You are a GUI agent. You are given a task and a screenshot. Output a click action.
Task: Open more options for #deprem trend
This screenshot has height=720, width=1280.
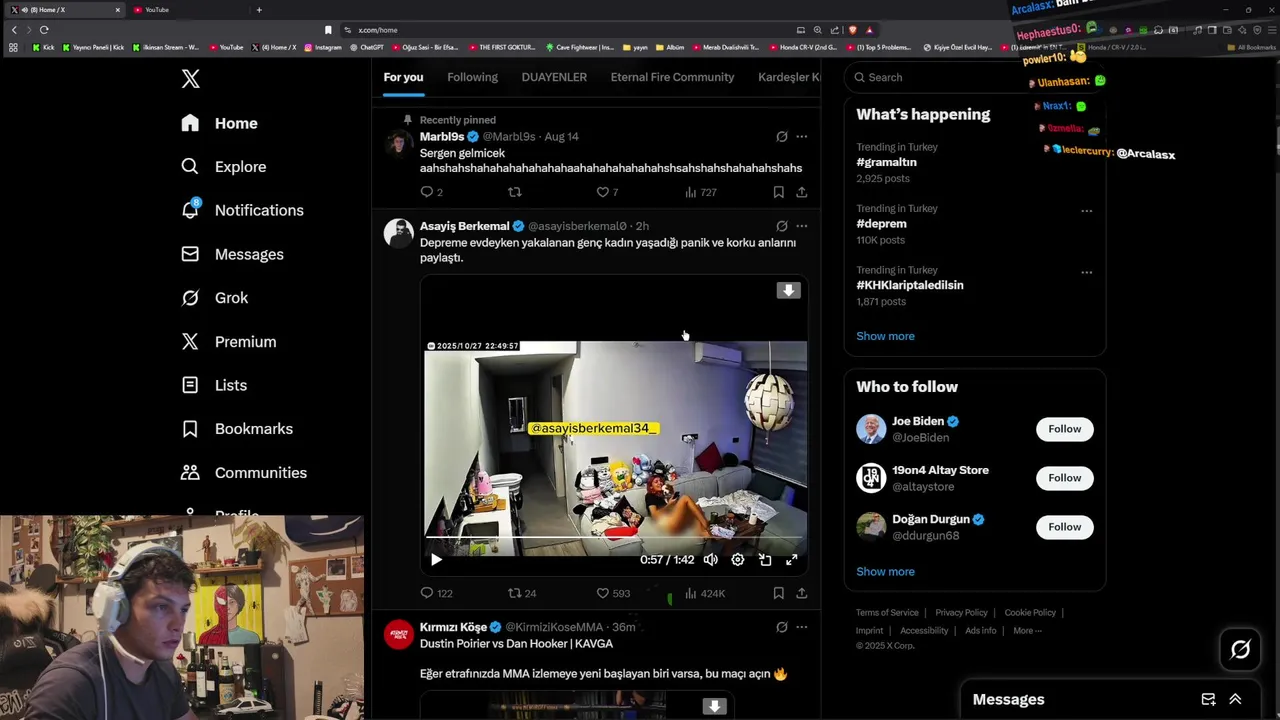click(x=1086, y=211)
